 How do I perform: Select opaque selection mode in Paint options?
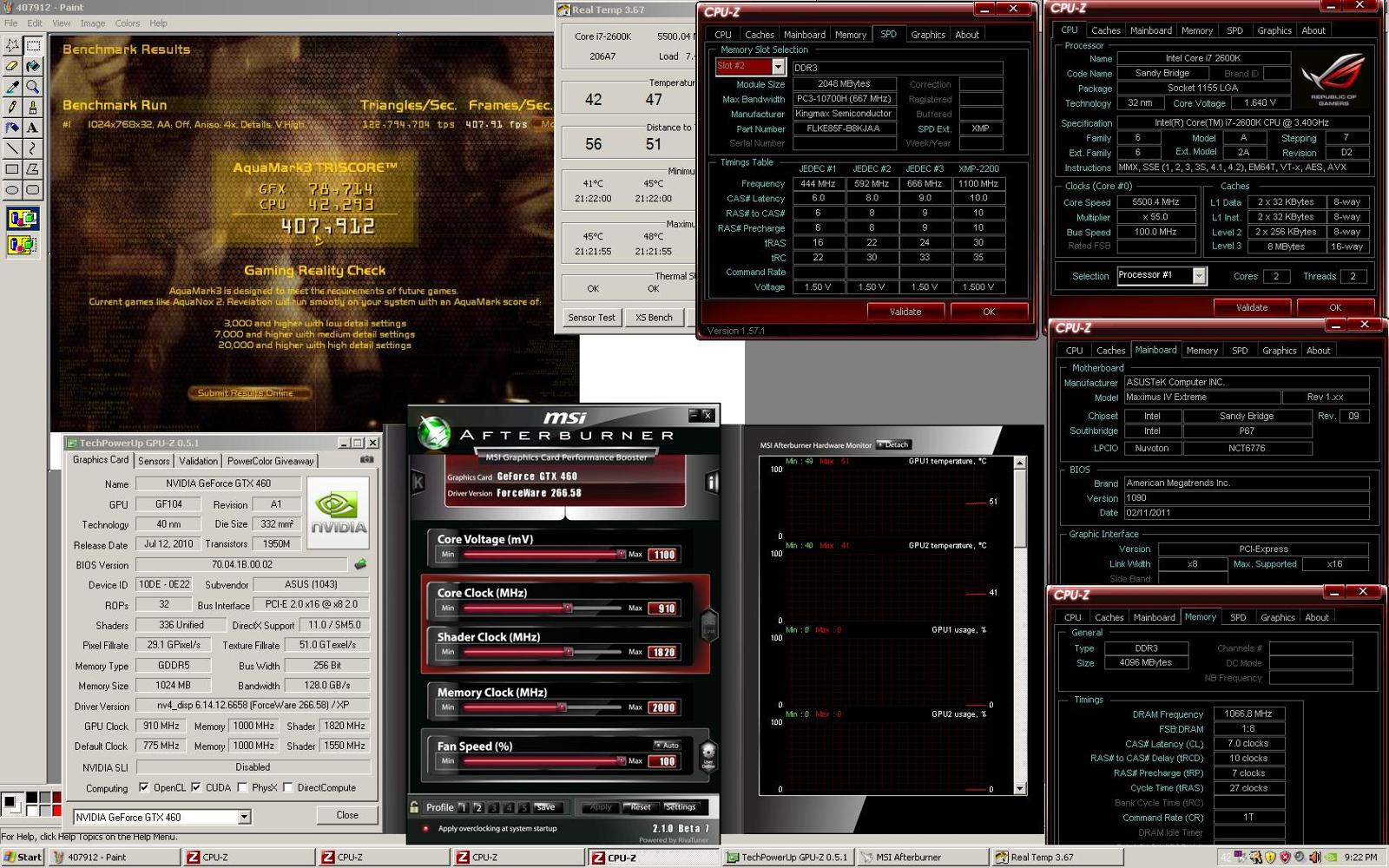pos(23,219)
